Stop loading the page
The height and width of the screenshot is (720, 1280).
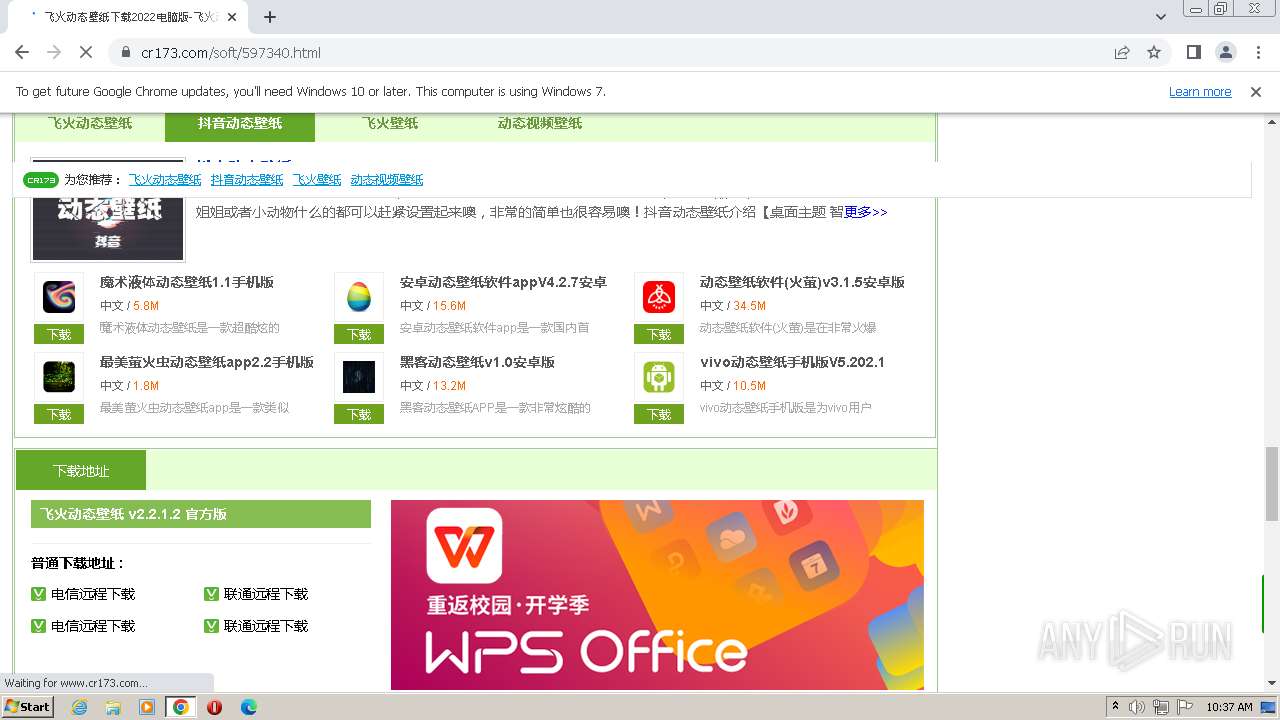[86, 52]
